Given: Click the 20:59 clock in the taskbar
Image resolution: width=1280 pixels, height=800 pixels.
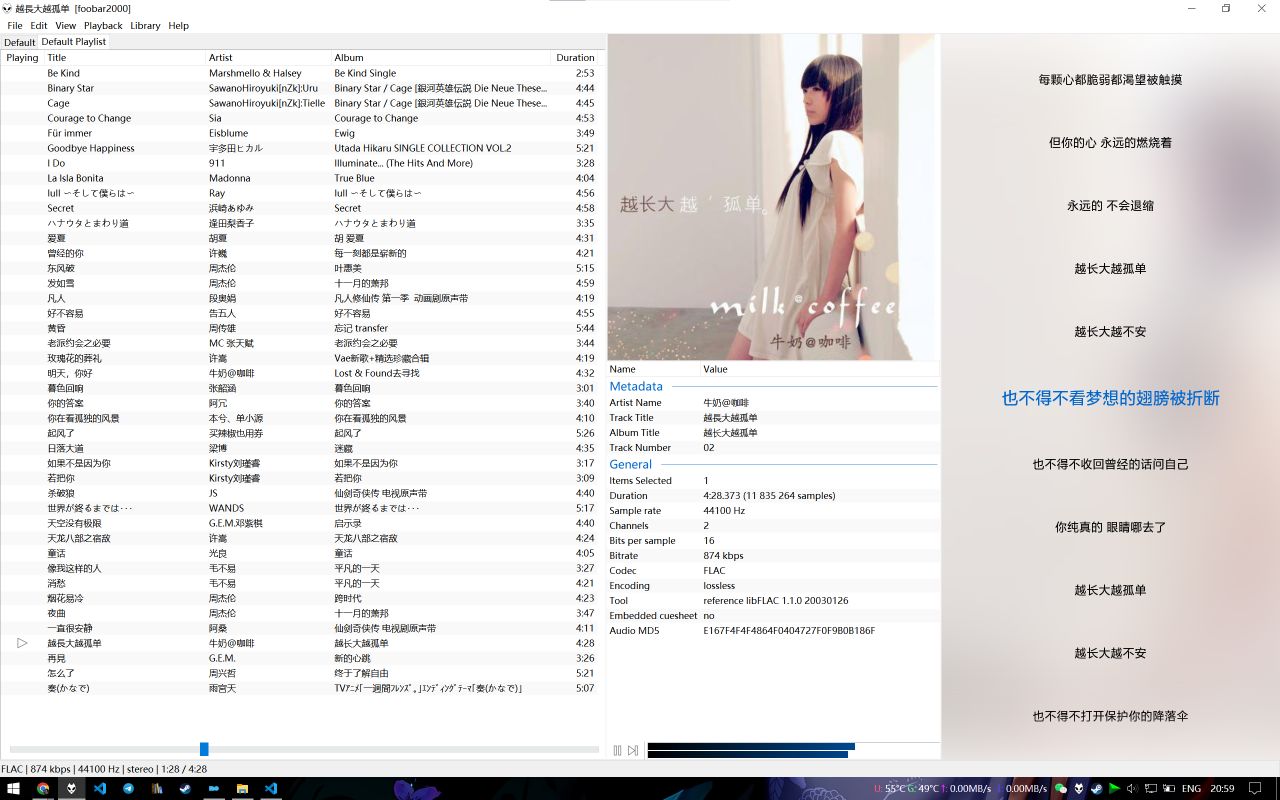Looking at the screenshot, I should pyautogui.click(x=1222, y=788).
